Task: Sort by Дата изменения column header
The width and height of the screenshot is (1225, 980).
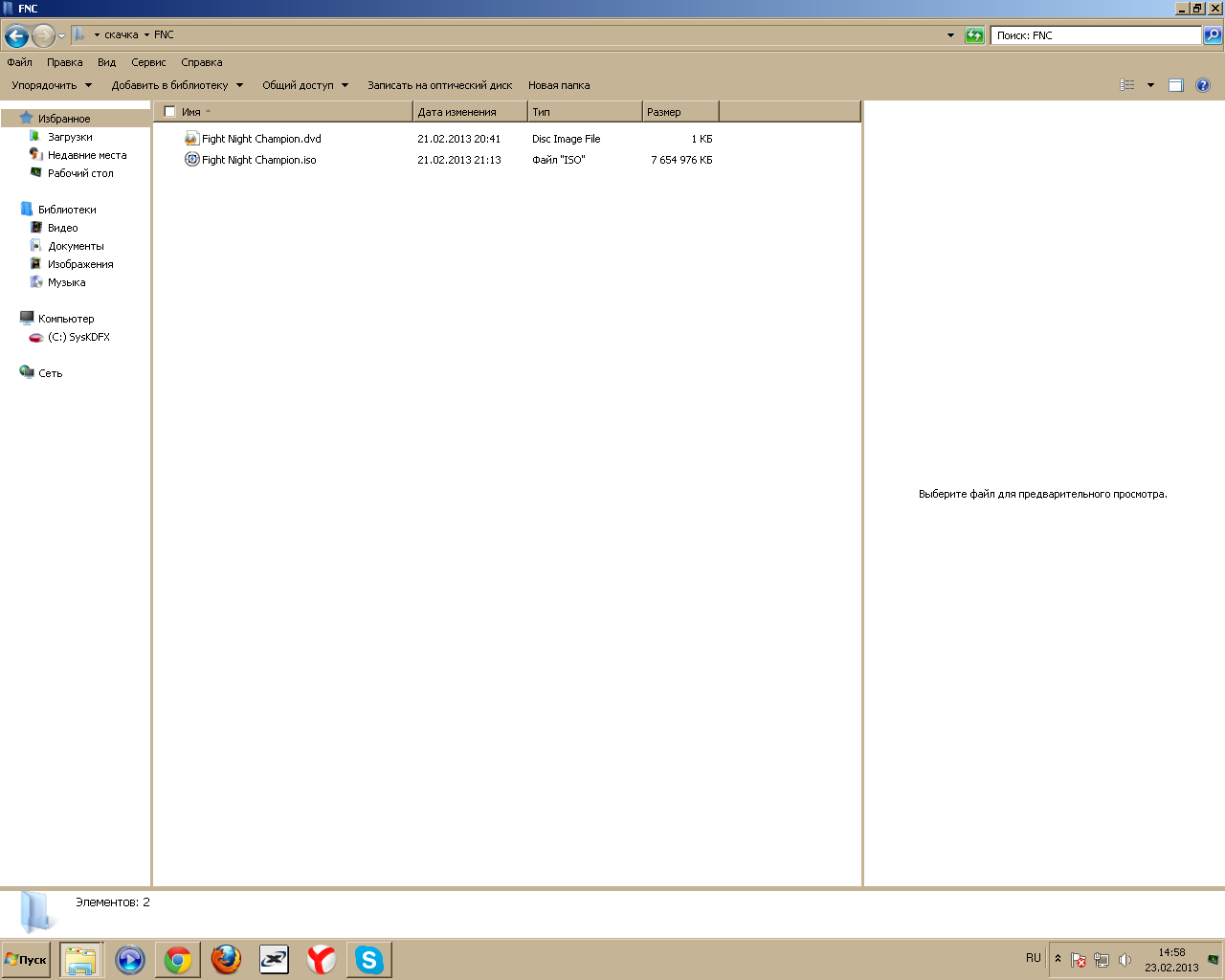Action: 471,112
